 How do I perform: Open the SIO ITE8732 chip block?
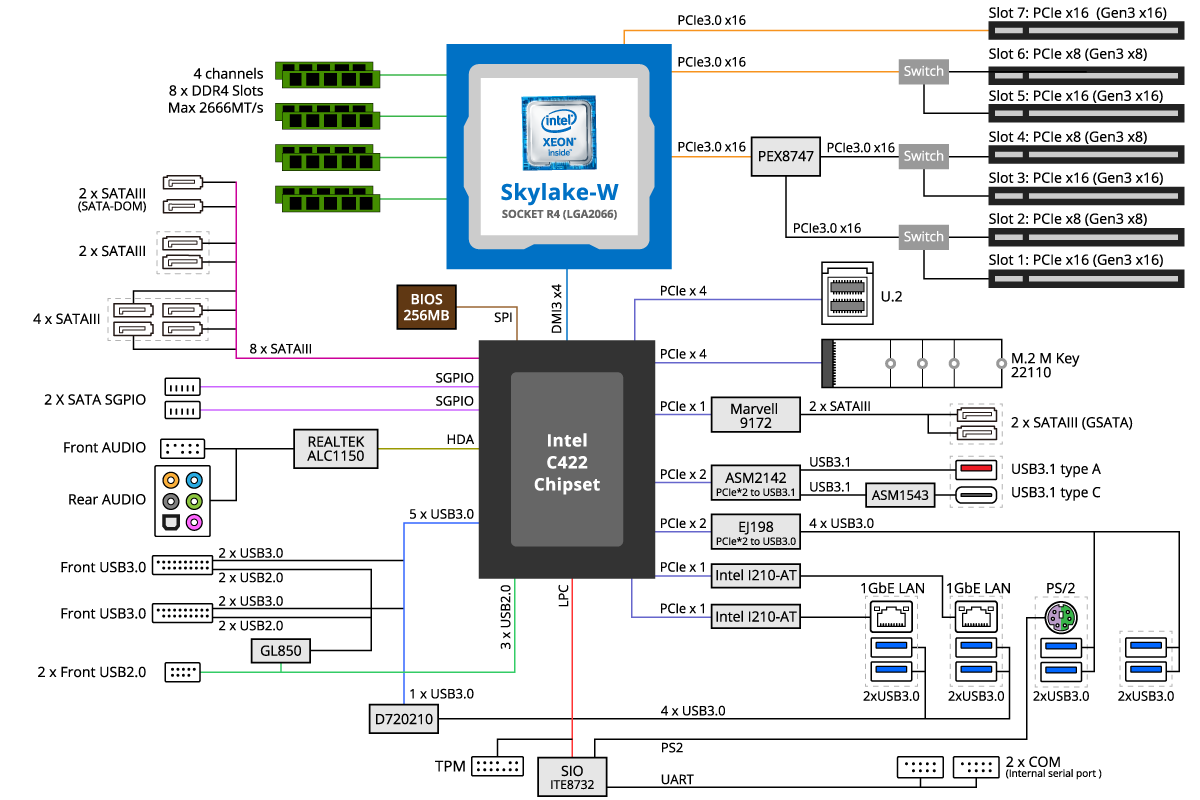pyautogui.click(x=574, y=776)
